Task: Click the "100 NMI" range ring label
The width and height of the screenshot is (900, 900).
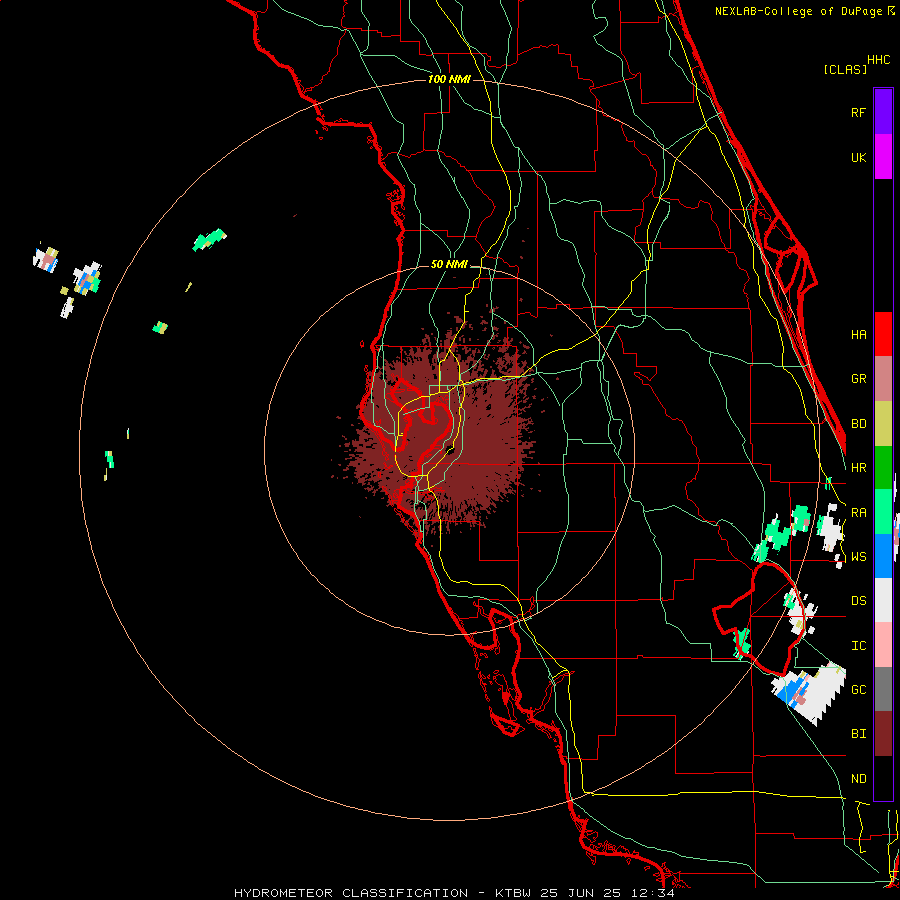Action: (449, 79)
